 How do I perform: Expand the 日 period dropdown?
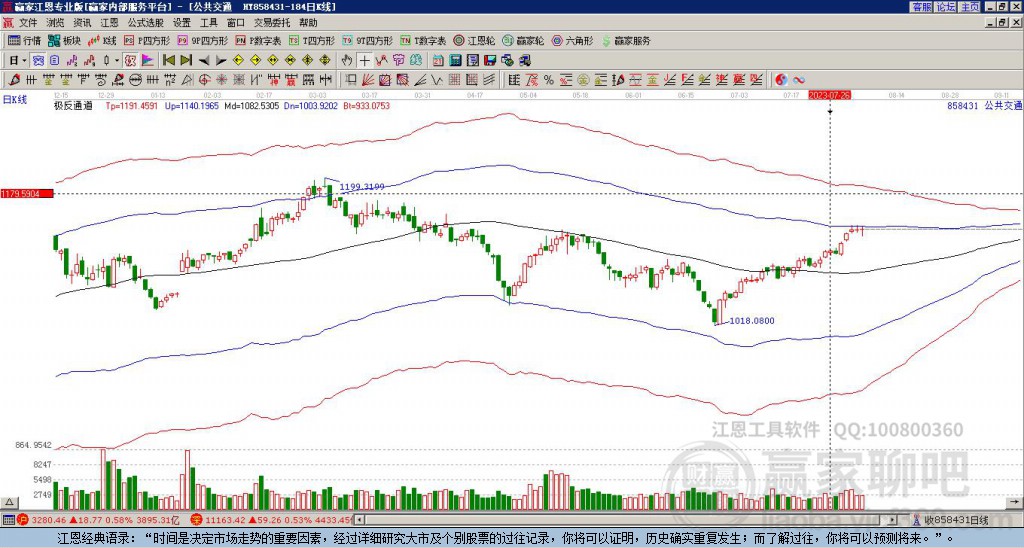[25, 61]
